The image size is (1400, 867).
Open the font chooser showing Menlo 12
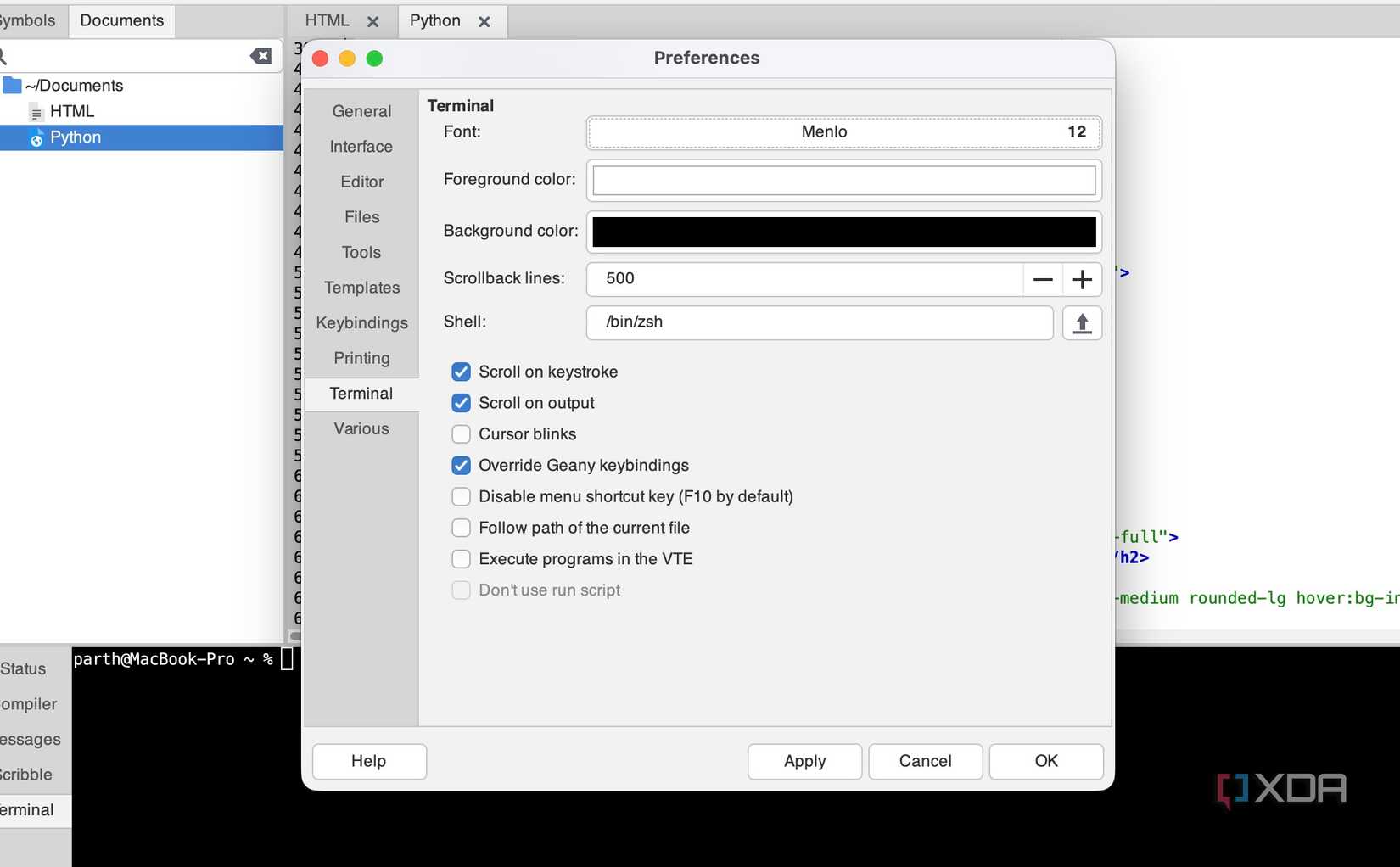point(843,132)
